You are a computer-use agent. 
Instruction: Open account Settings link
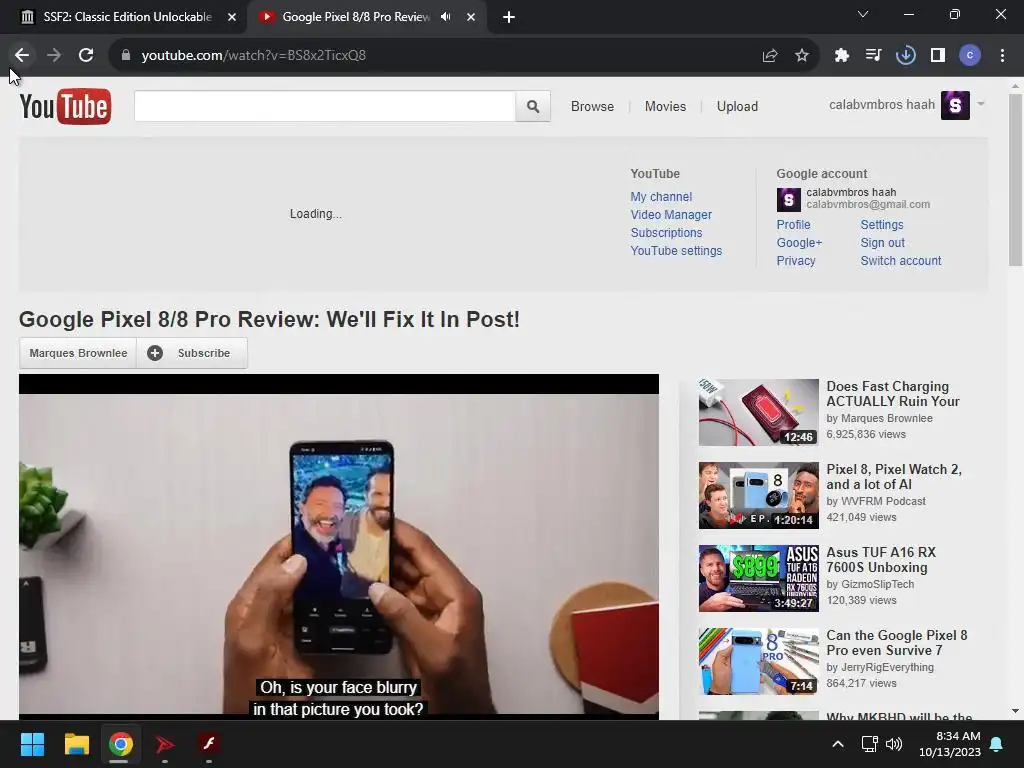click(882, 225)
